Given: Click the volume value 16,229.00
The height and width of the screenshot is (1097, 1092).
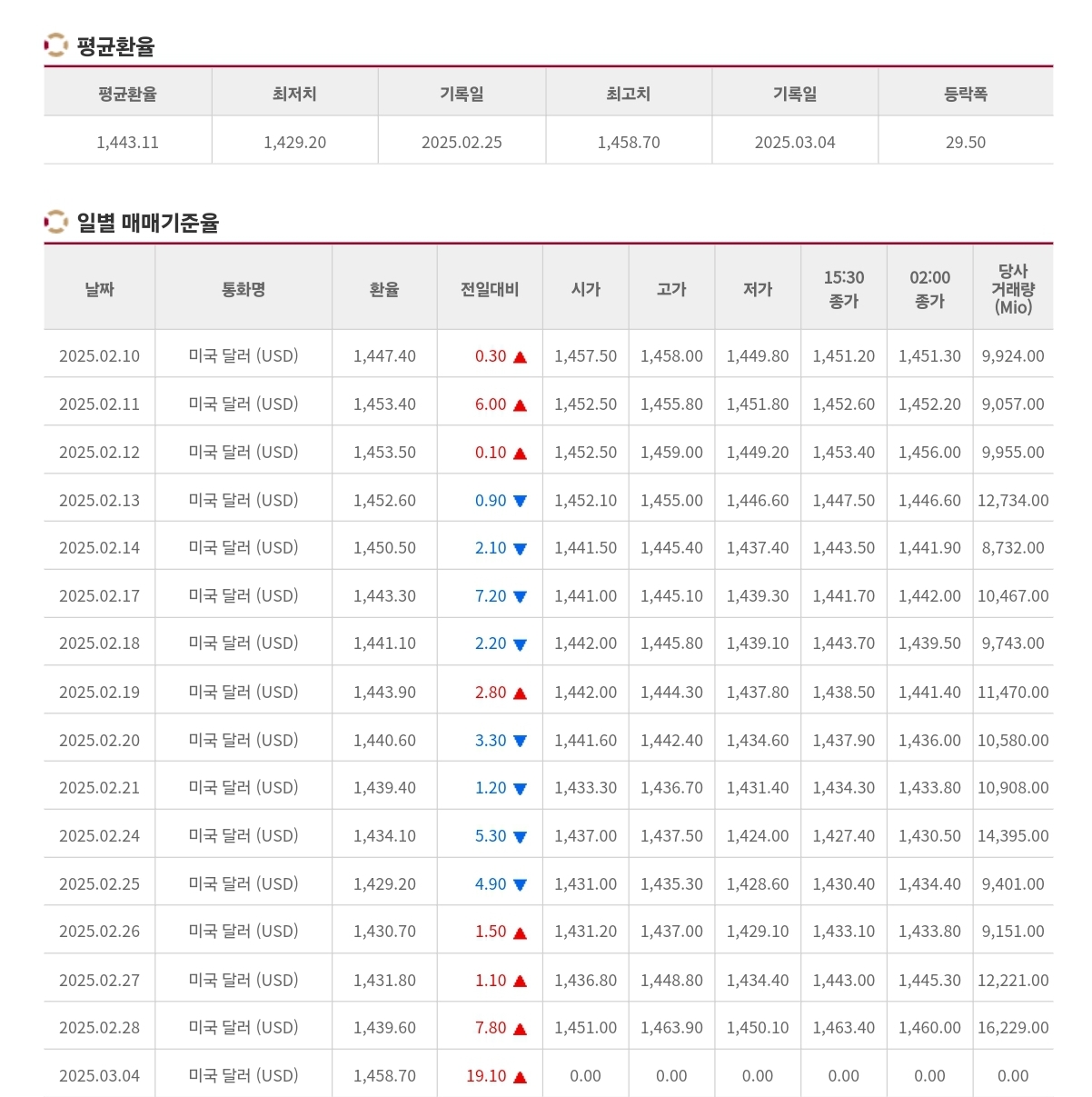Looking at the screenshot, I should coord(1013,1028).
